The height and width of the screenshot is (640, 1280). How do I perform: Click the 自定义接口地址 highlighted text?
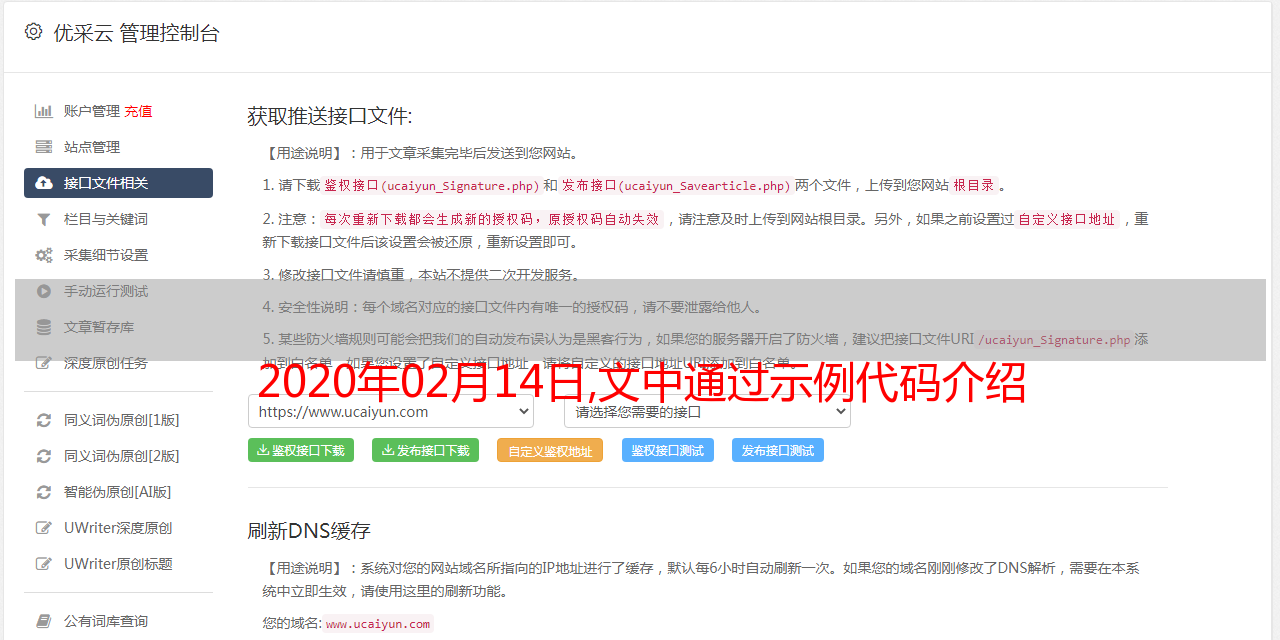tap(1066, 219)
